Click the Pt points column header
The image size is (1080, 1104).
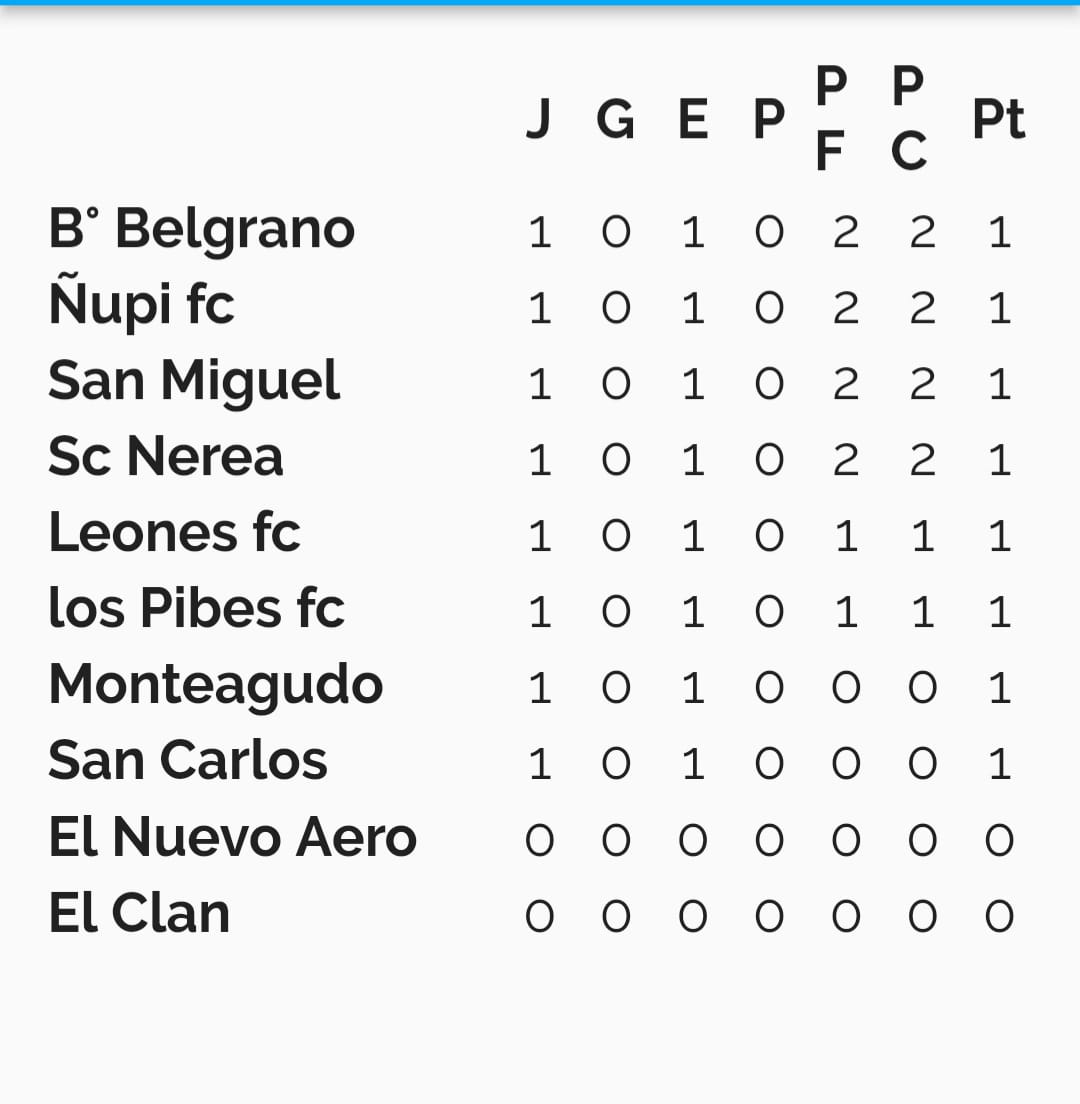coord(998,119)
